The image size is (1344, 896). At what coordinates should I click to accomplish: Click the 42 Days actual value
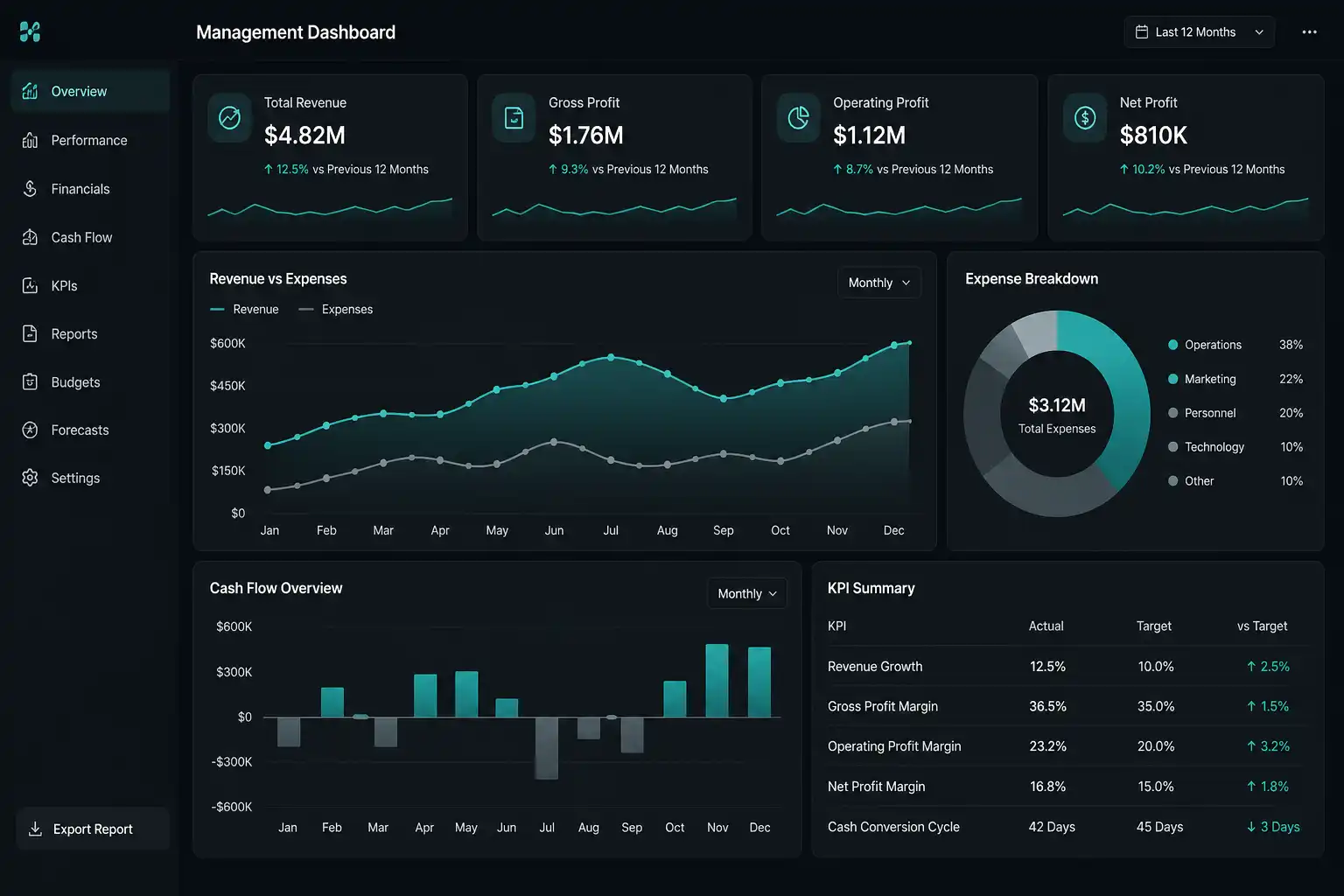[1052, 827]
